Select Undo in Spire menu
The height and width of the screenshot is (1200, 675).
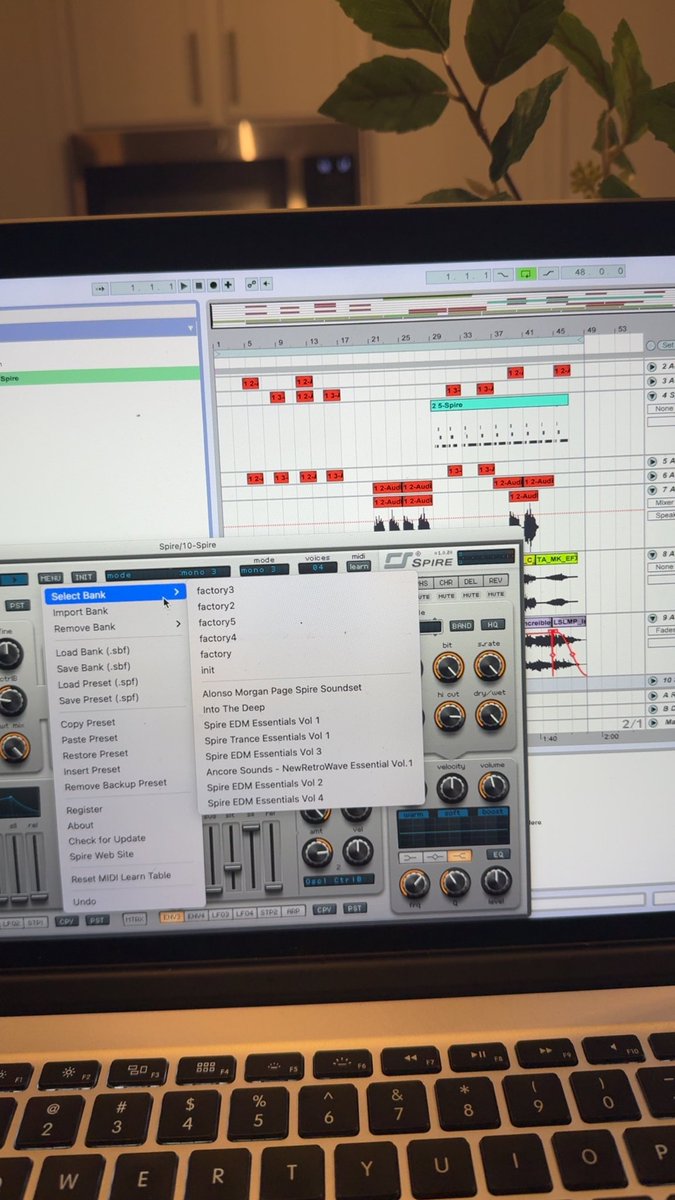pyautogui.click(x=85, y=902)
